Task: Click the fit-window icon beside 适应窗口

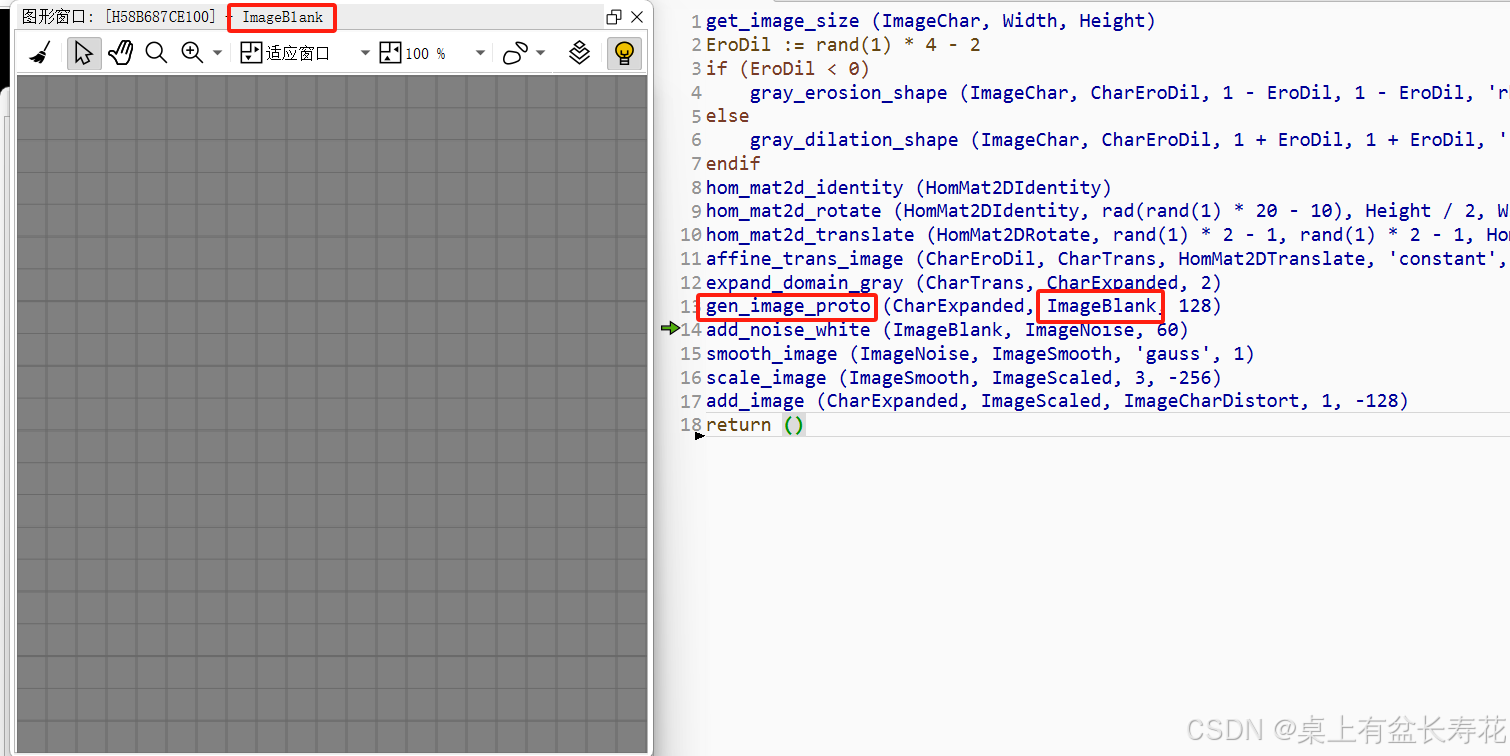Action: (x=251, y=53)
